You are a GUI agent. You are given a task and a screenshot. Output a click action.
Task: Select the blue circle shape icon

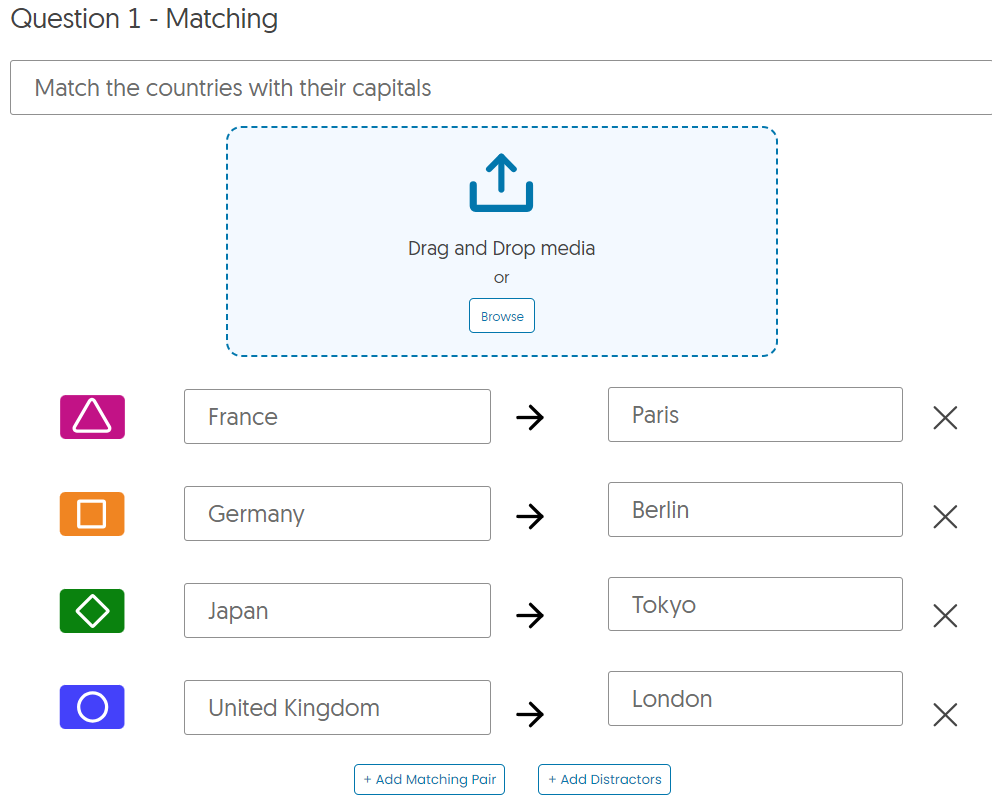coord(92,707)
